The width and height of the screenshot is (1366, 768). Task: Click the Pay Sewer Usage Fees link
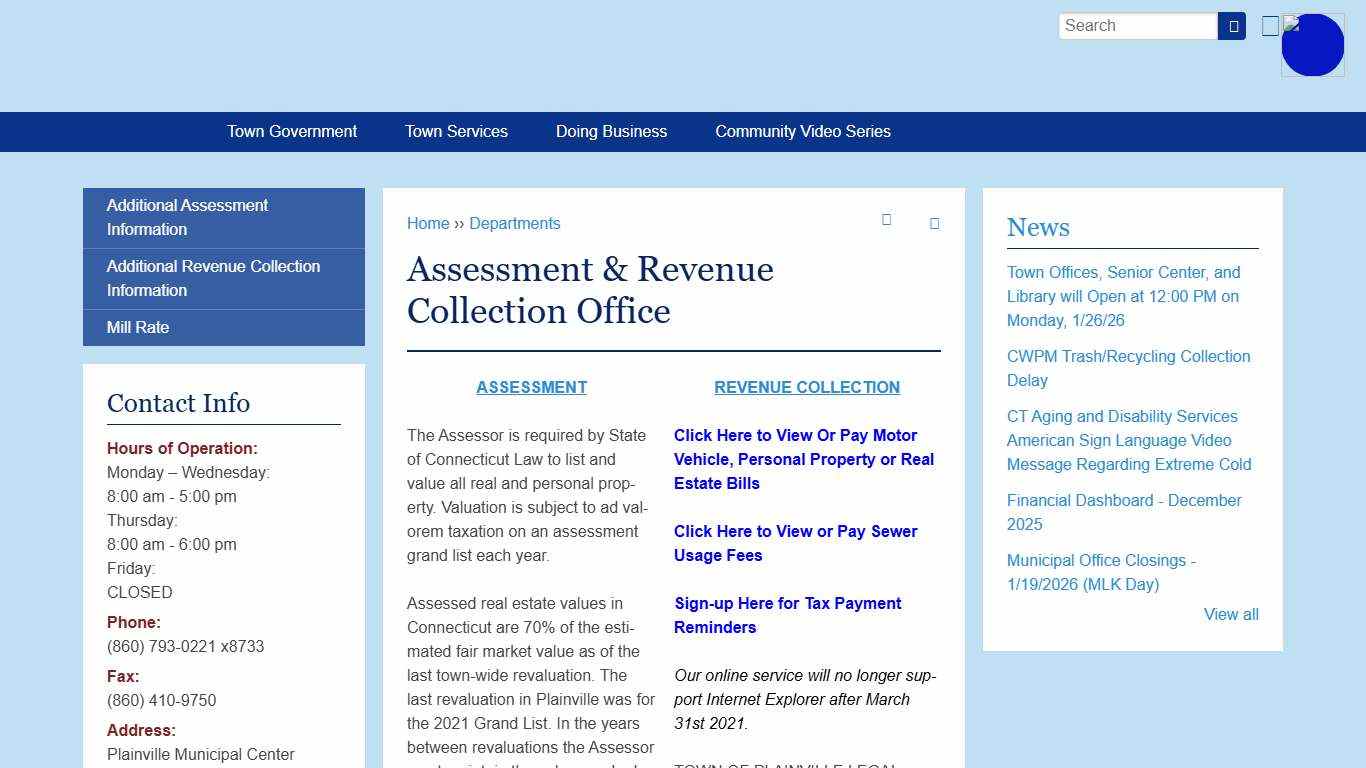(x=795, y=543)
